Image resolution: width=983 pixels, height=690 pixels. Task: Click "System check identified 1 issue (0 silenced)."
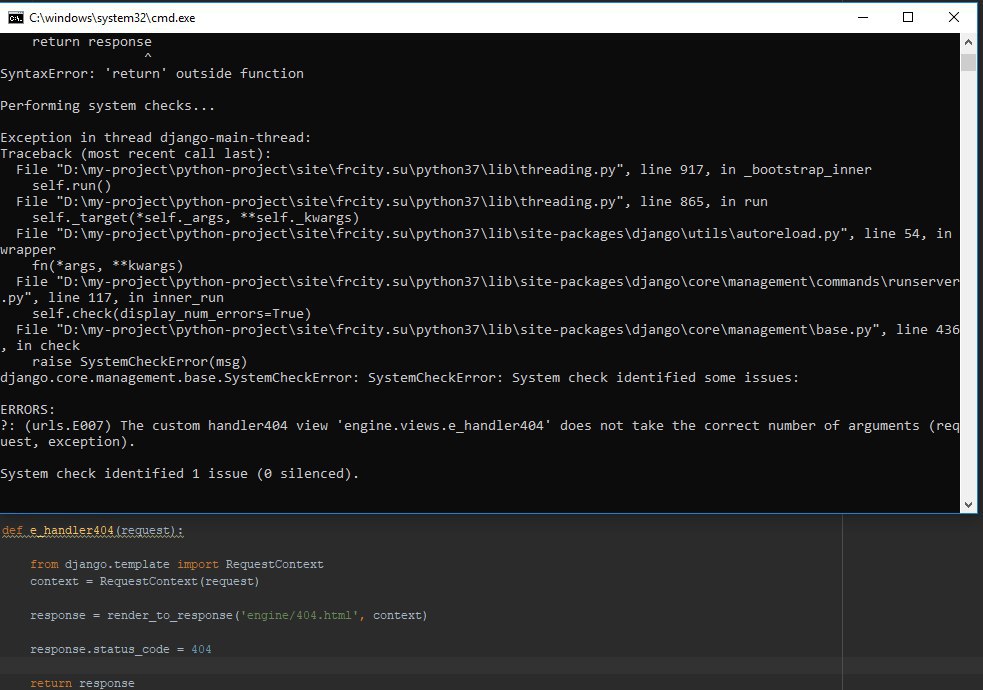pyautogui.click(x=179, y=473)
